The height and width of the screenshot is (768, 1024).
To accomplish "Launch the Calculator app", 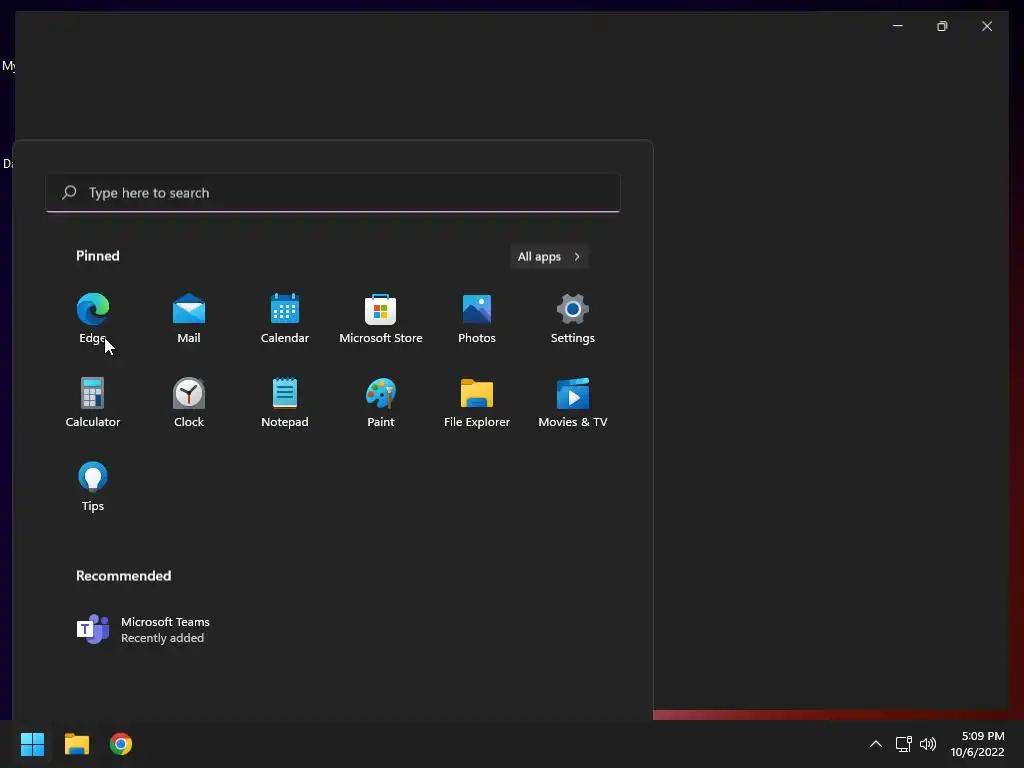I will click(x=93, y=403).
